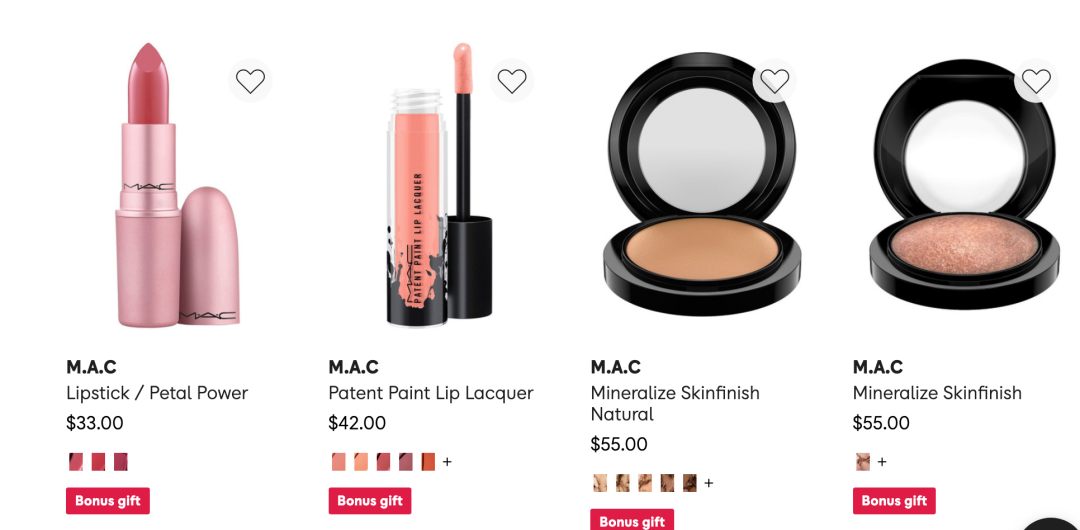
Task: Select first Petal Power lipstick shade swatch
Action: [x=76, y=462]
